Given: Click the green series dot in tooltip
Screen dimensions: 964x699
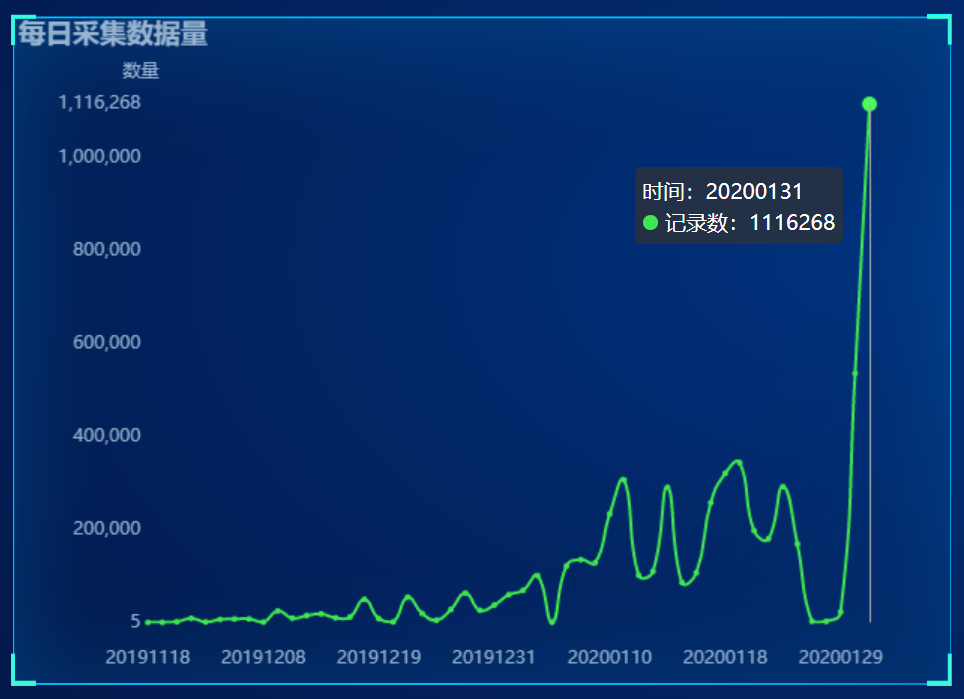Looking at the screenshot, I should (650, 223).
